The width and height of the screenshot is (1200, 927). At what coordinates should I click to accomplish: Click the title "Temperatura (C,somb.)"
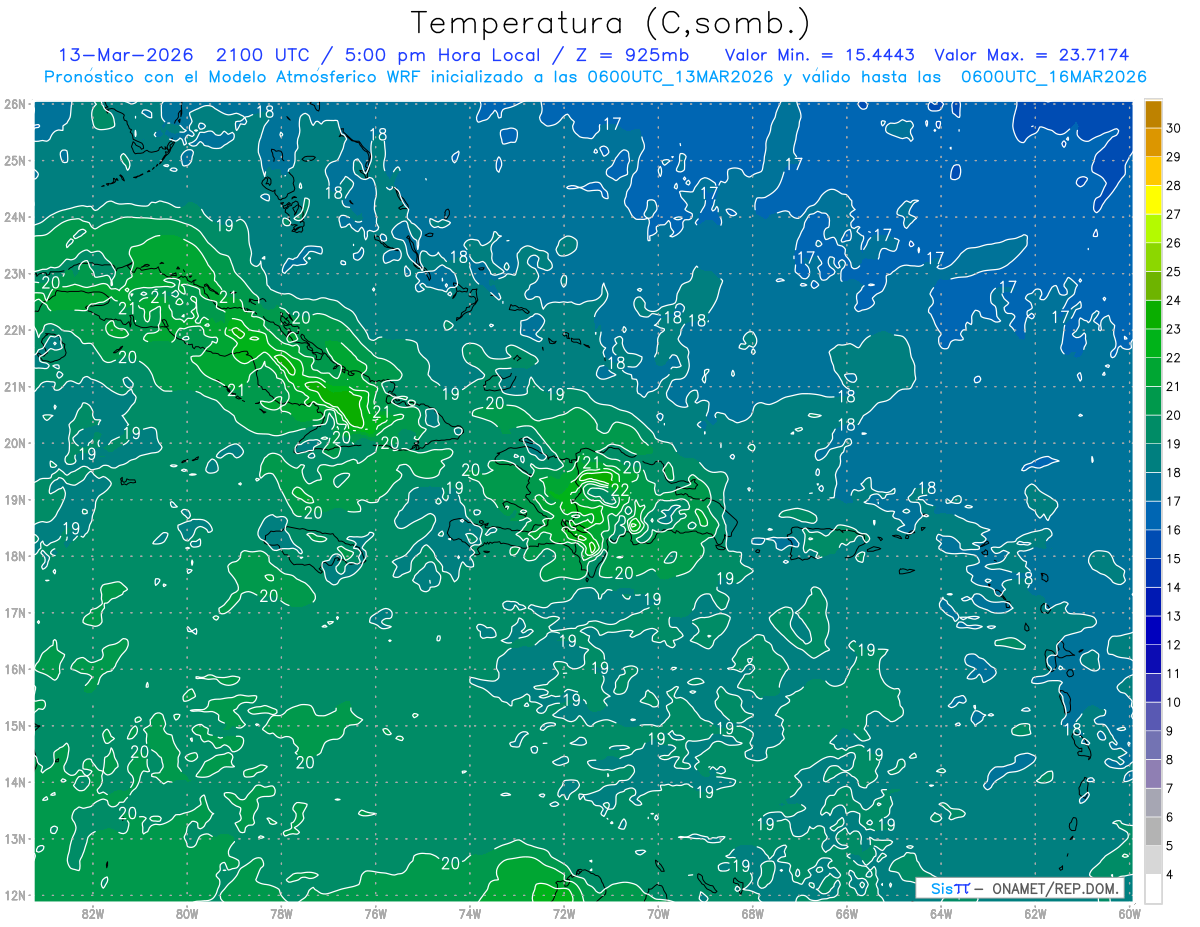611,23
